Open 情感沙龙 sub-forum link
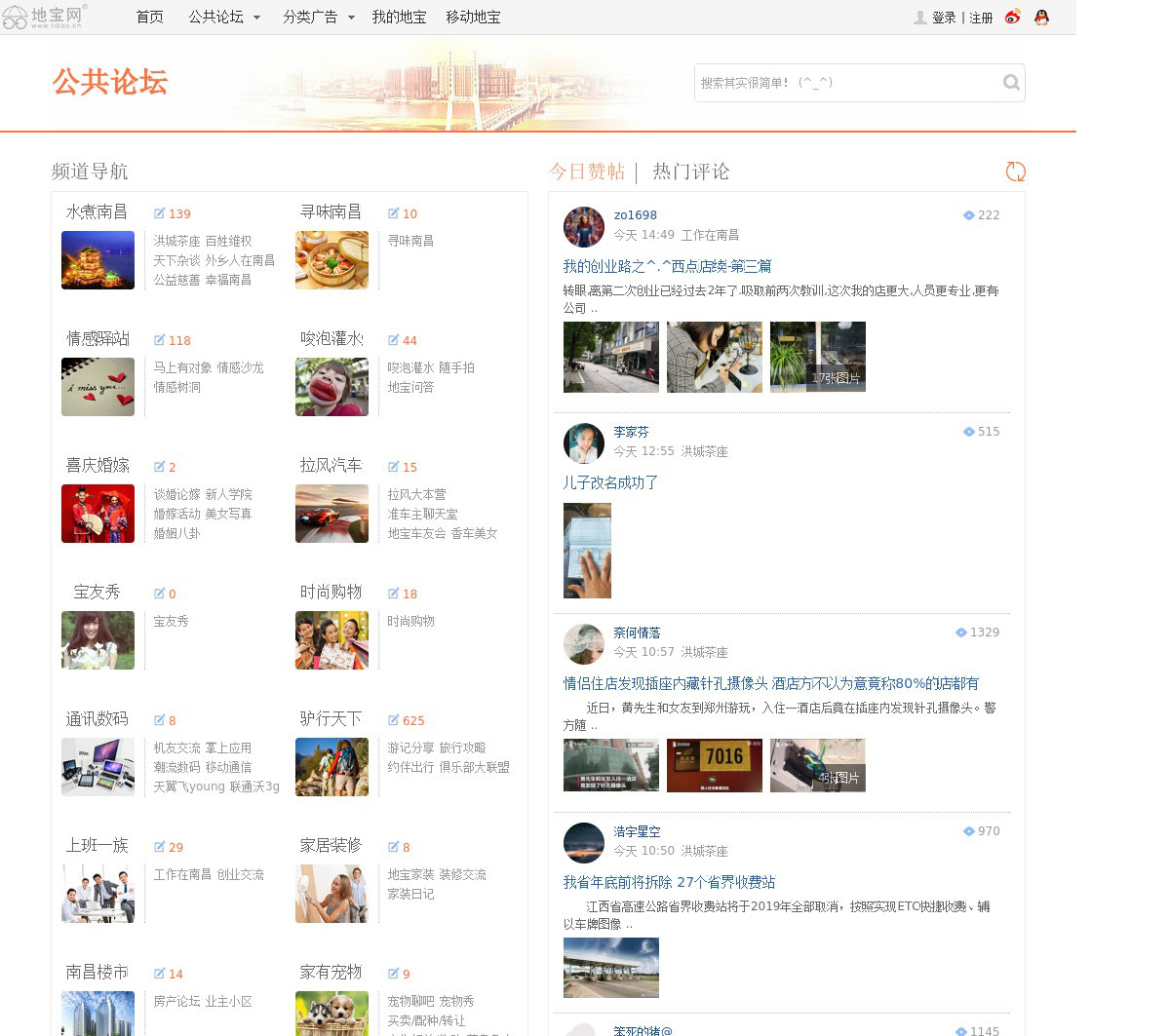The image size is (1170, 1036). pyautogui.click(x=240, y=367)
